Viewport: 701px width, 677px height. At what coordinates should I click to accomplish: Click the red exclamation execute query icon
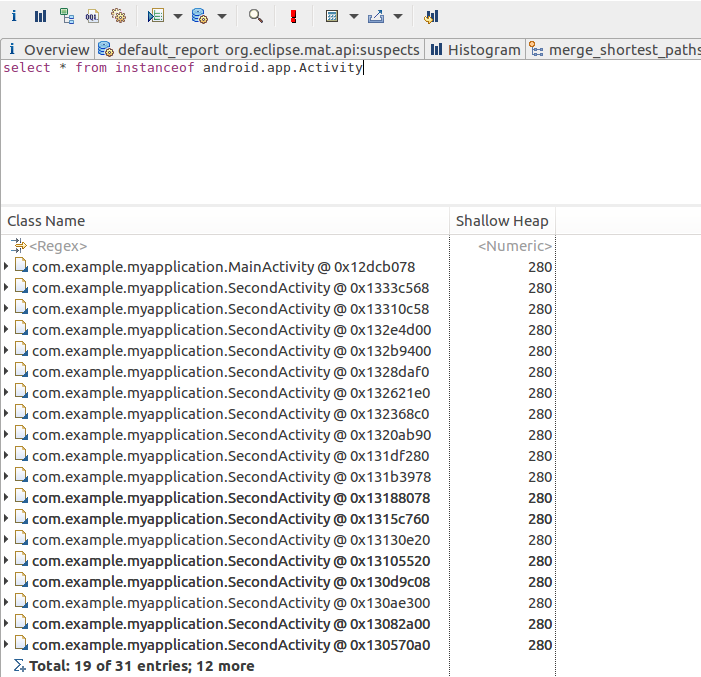293,17
